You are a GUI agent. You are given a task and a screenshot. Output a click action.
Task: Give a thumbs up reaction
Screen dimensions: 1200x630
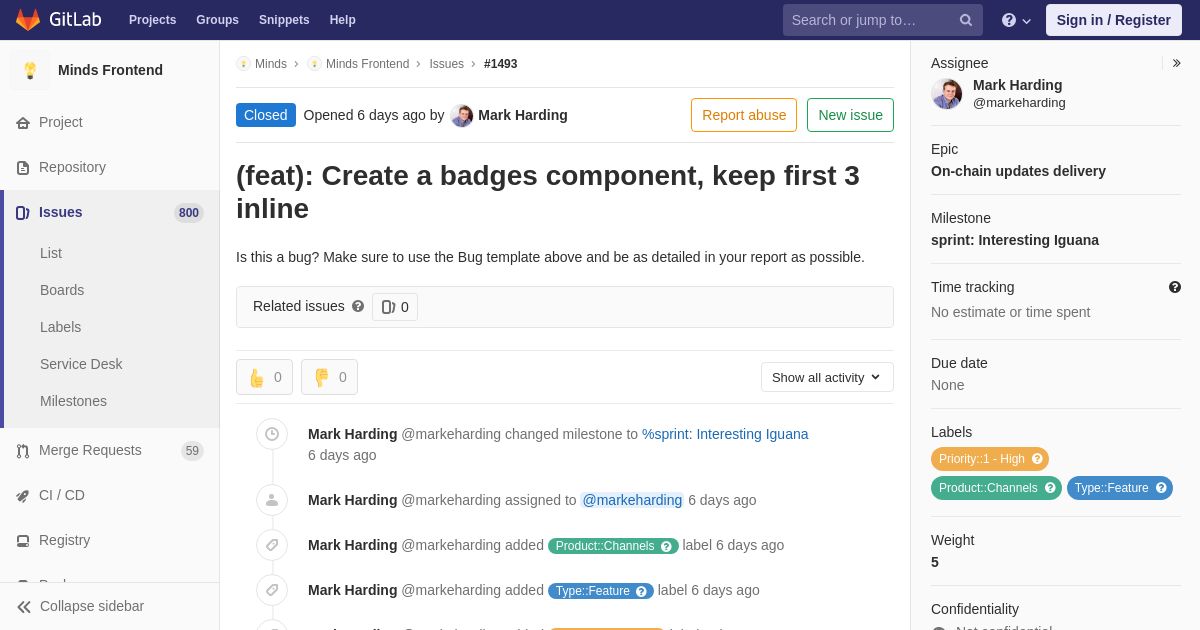tap(264, 377)
